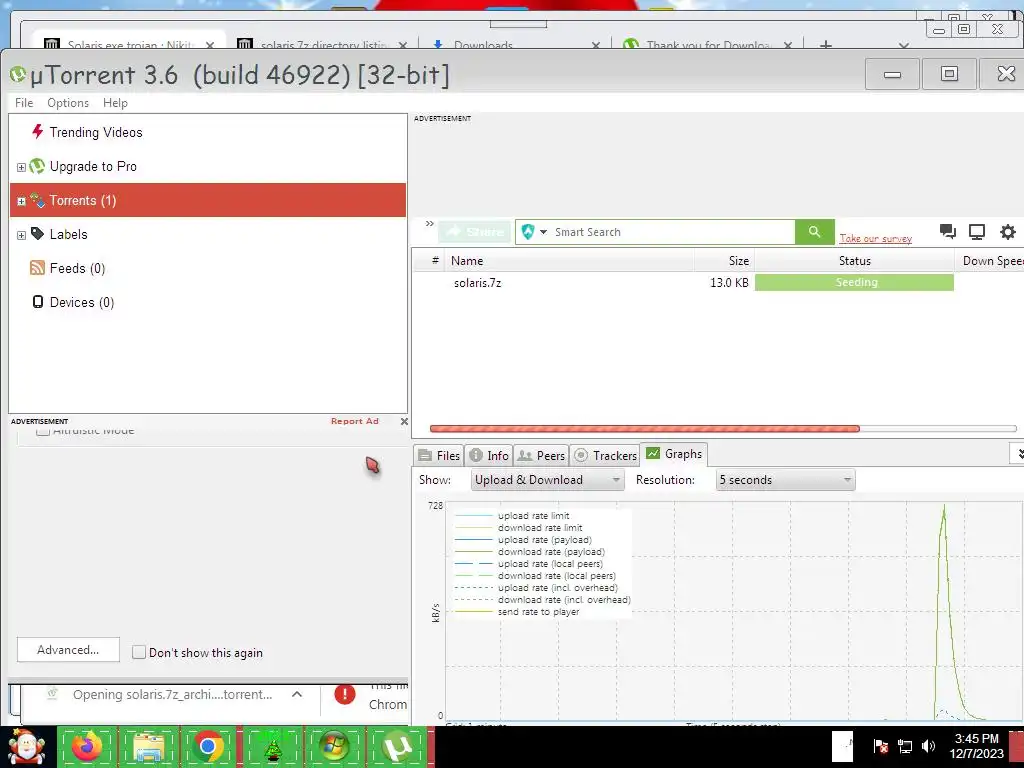
Task: Select Torrents (1) in the sidebar
Action: [x=208, y=200]
